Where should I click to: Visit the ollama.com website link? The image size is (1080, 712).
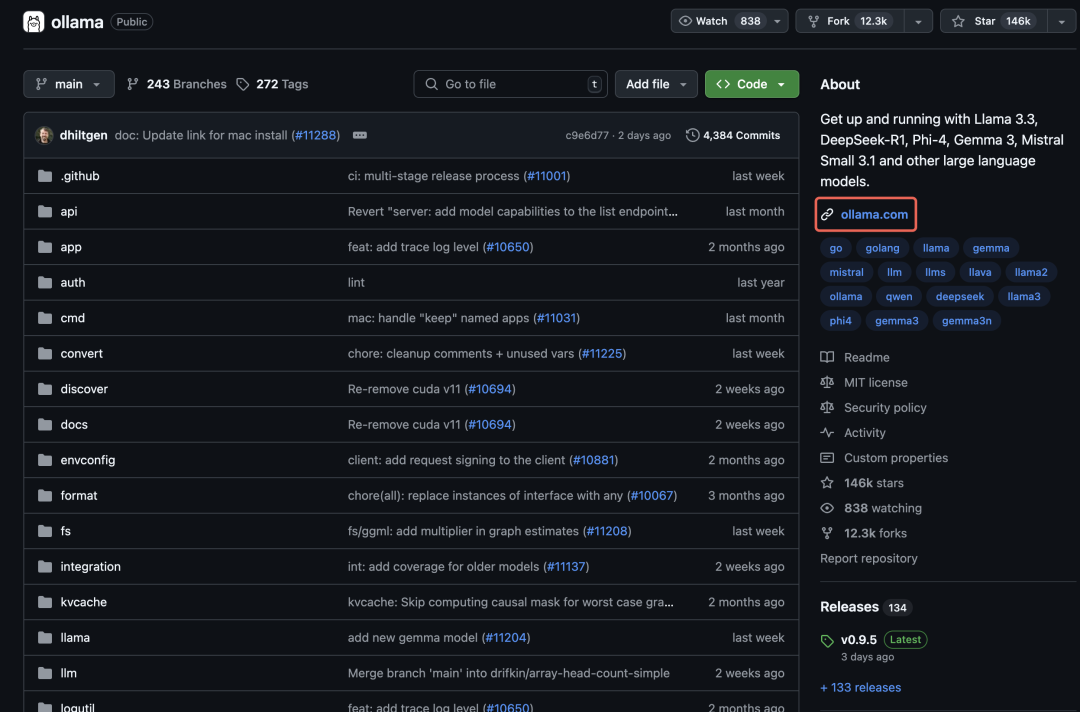[874, 215]
